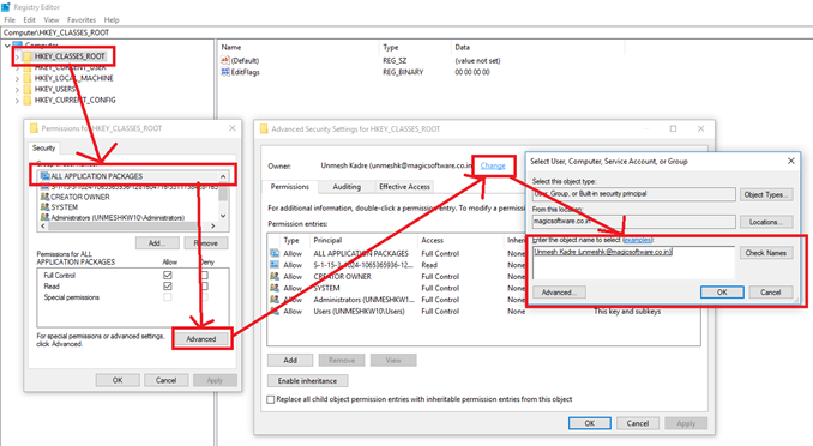813x446 pixels.
Task: Click Check Names button
Action: pyautogui.click(x=766, y=253)
